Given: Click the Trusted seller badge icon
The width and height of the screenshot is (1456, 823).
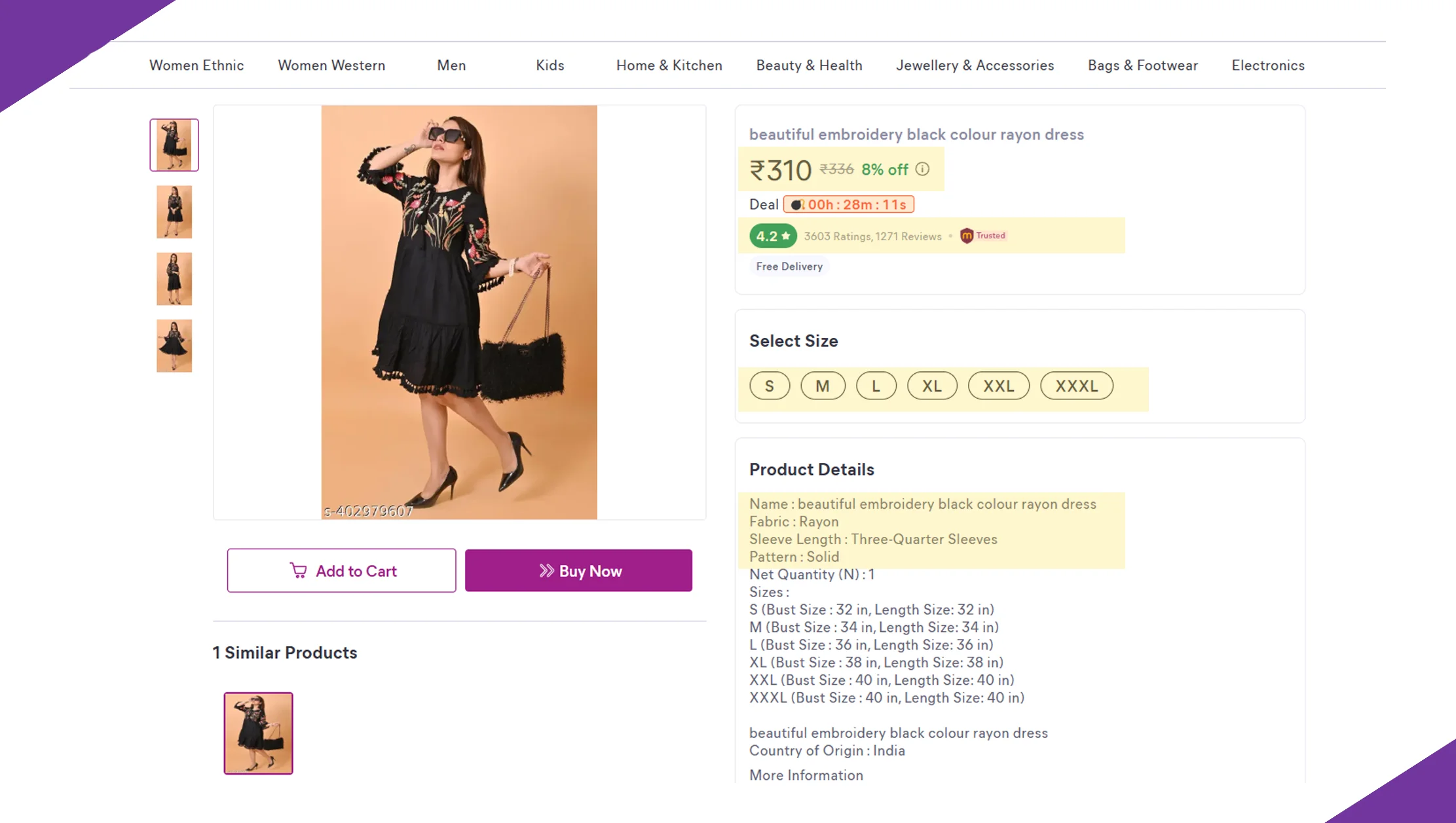Looking at the screenshot, I should pyautogui.click(x=967, y=236).
